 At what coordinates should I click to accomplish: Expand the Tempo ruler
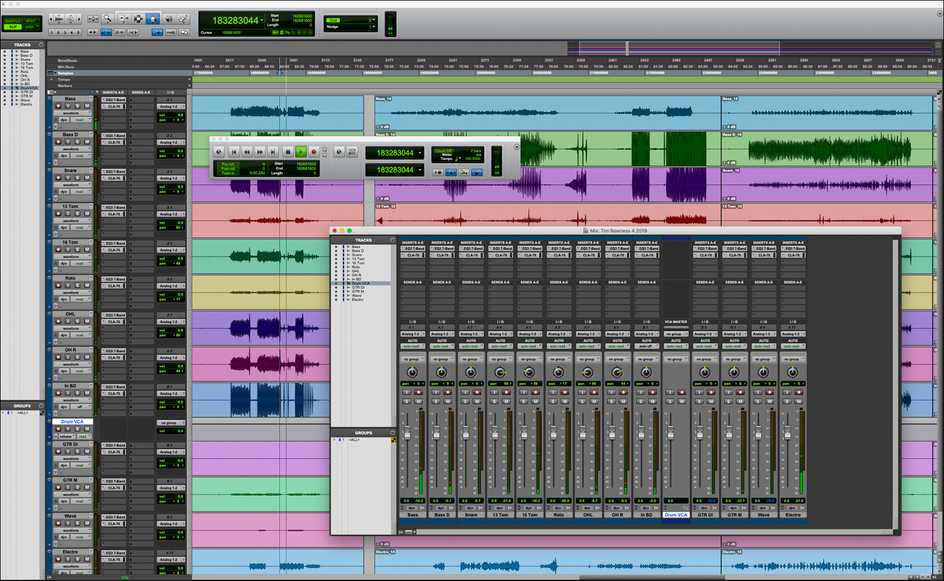pos(51,79)
